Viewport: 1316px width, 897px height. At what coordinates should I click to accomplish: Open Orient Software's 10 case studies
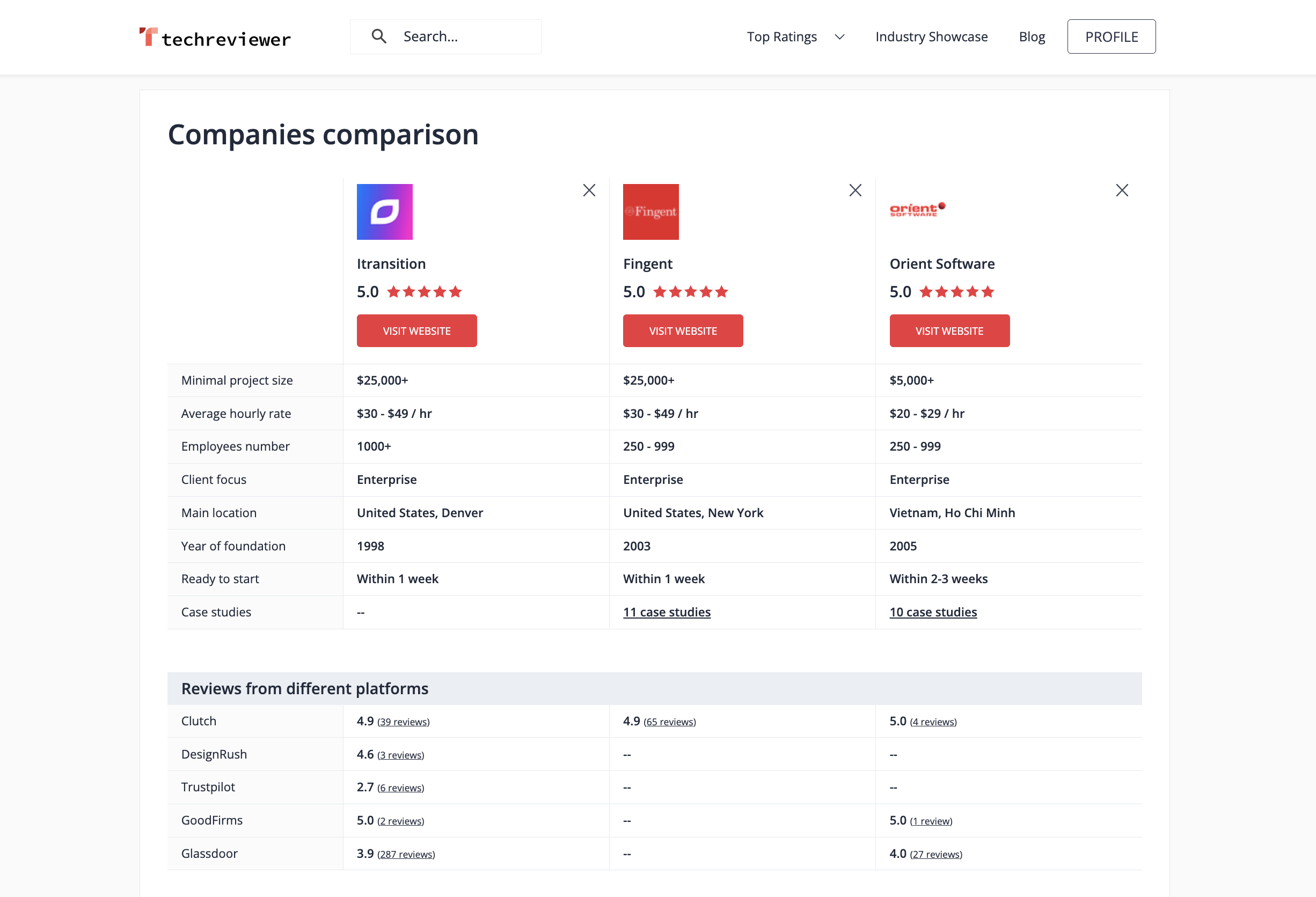point(933,612)
